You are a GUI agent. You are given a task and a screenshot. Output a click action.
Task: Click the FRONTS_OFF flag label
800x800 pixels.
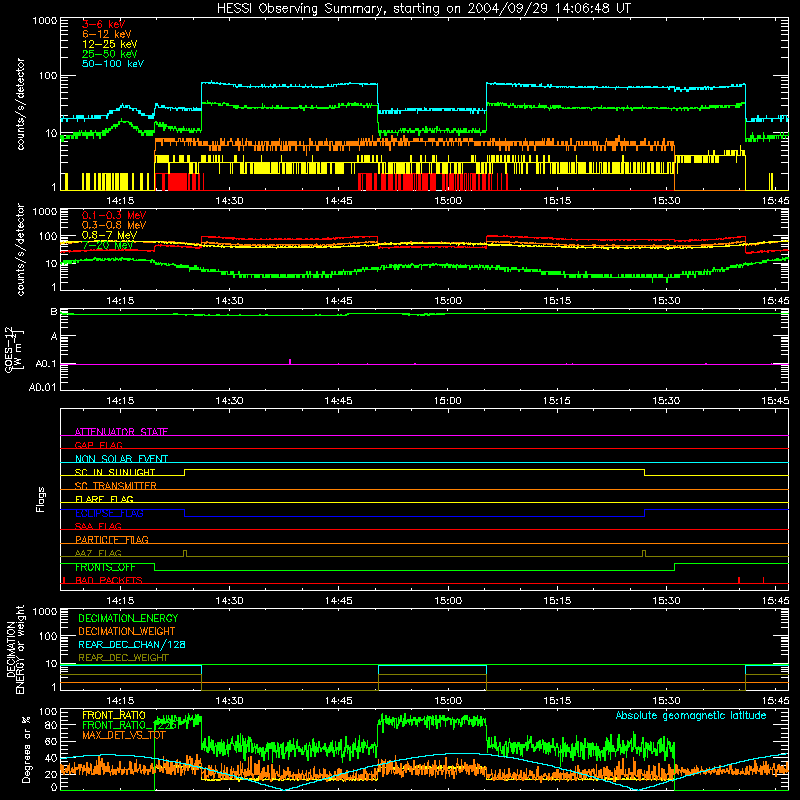pos(105,567)
